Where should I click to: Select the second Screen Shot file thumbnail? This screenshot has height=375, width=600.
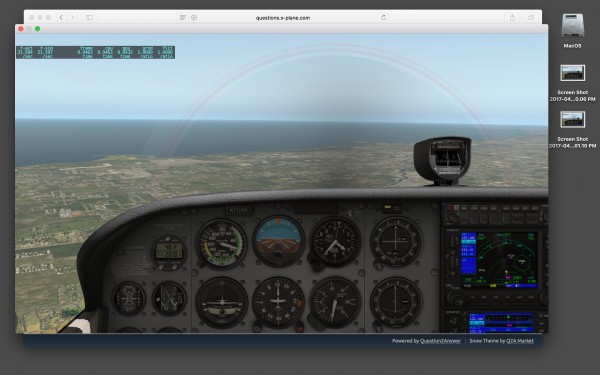(572, 119)
